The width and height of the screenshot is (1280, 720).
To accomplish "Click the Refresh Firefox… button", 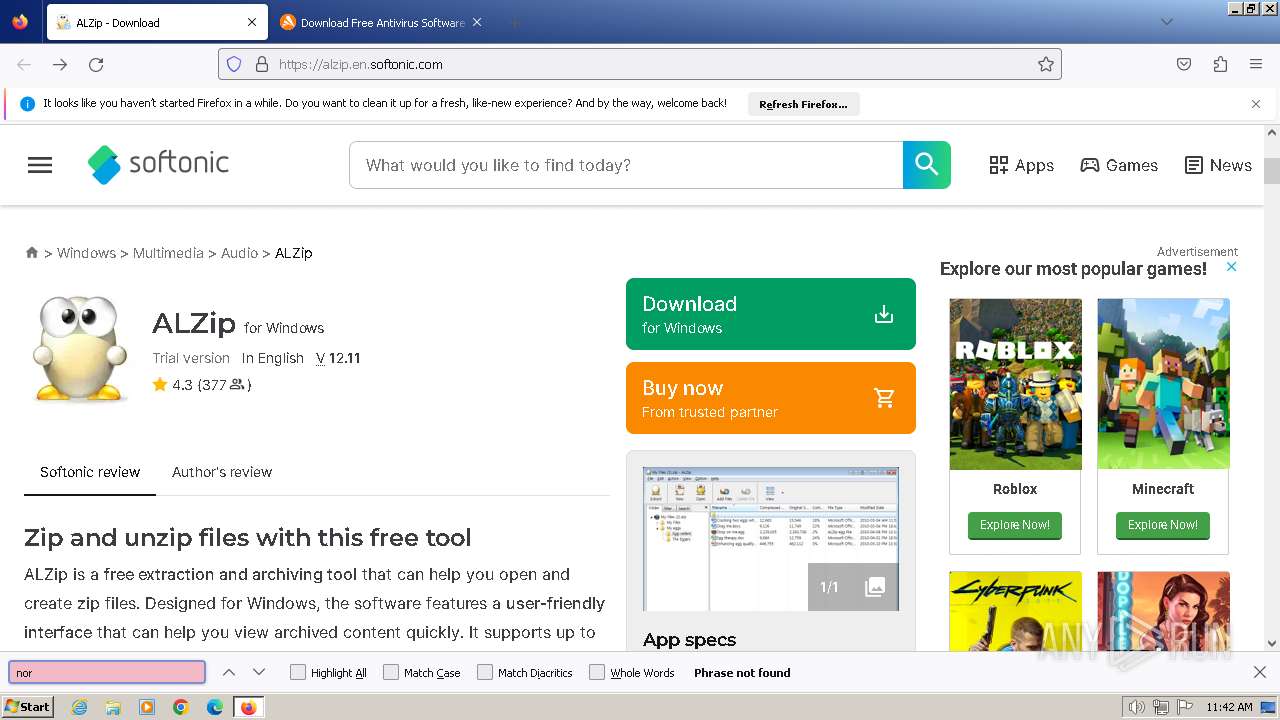I will coord(803,104).
